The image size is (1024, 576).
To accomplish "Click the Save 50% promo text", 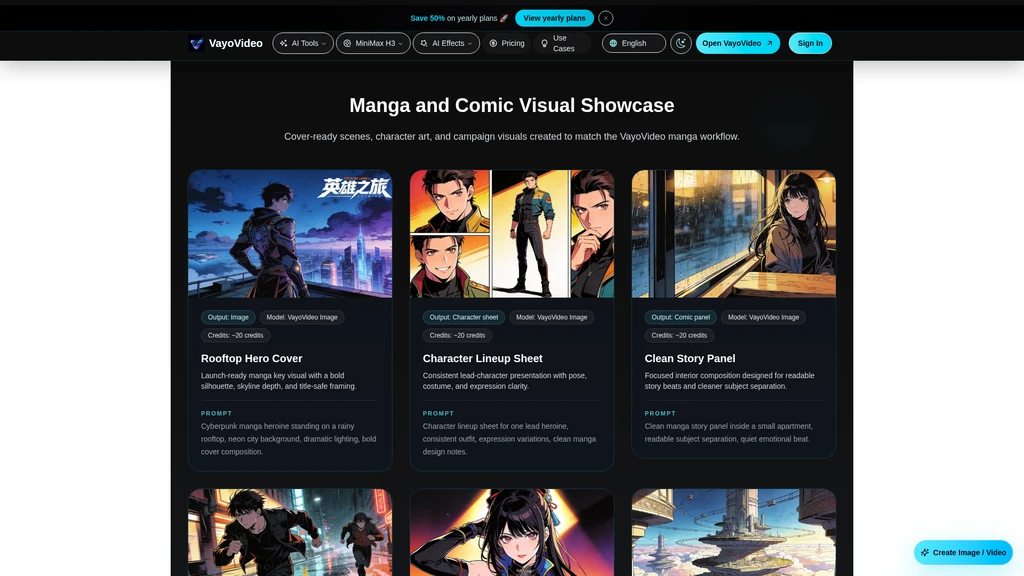I will tap(428, 18).
